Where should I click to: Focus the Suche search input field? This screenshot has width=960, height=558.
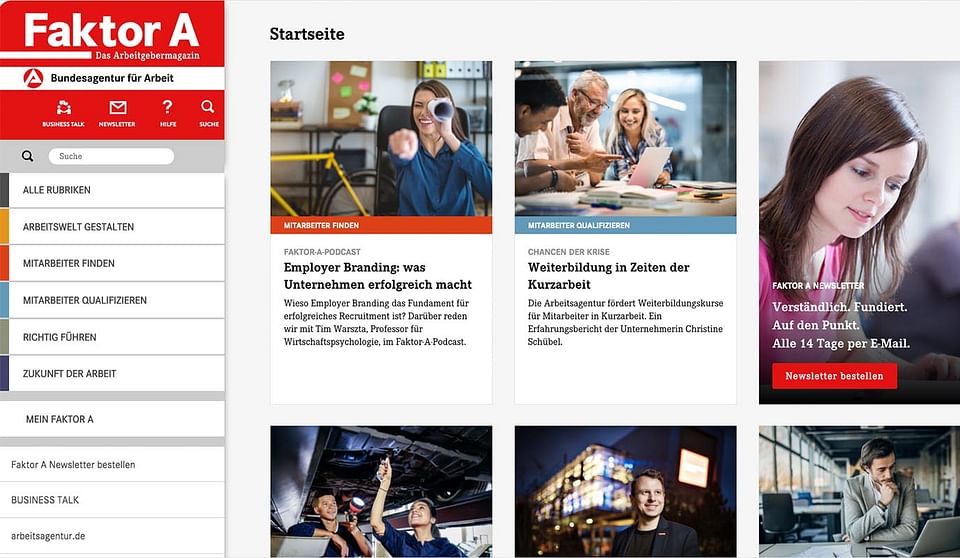coord(111,156)
